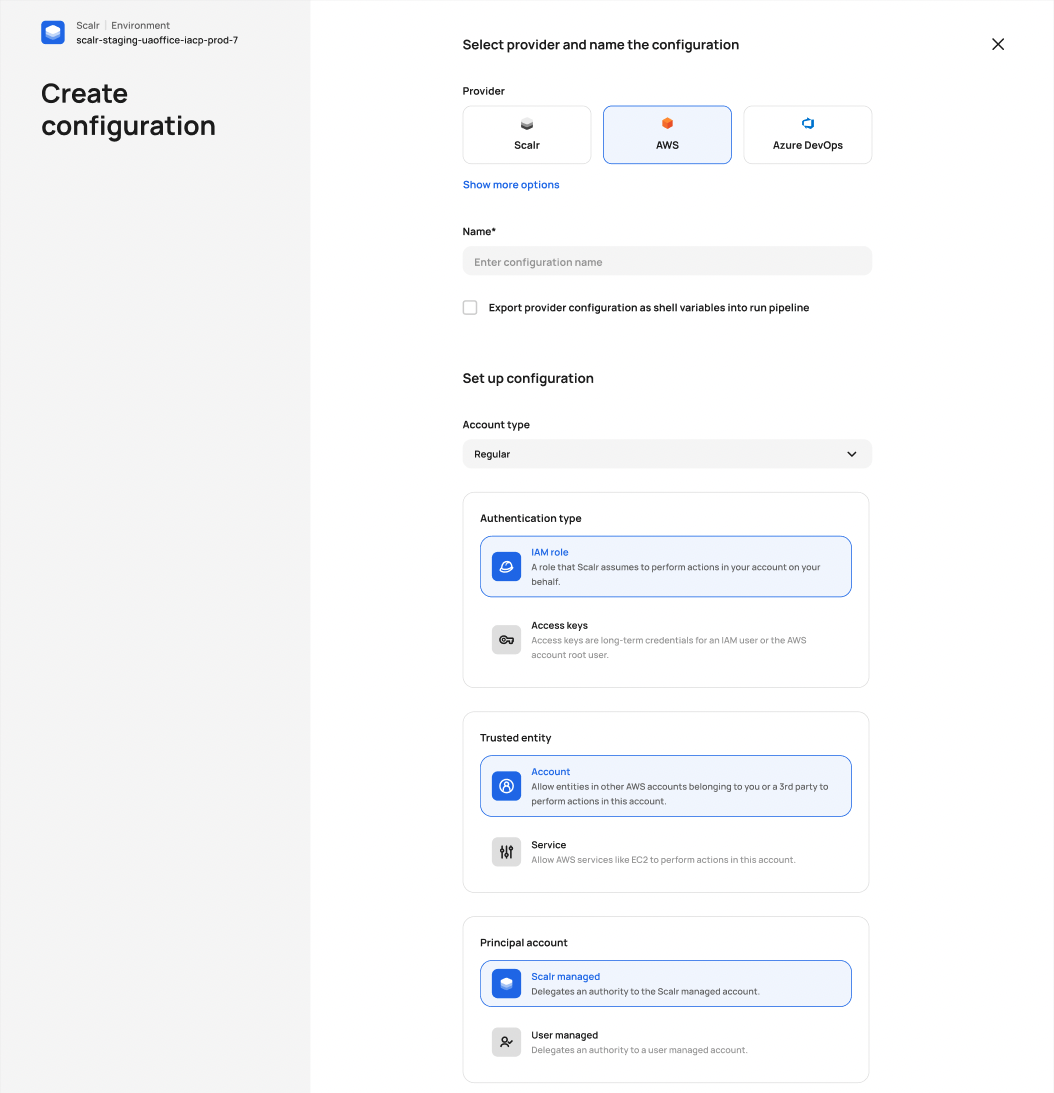Click the Service sliders icon
This screenshot has width=1054, height=1093.
(506, 851)
